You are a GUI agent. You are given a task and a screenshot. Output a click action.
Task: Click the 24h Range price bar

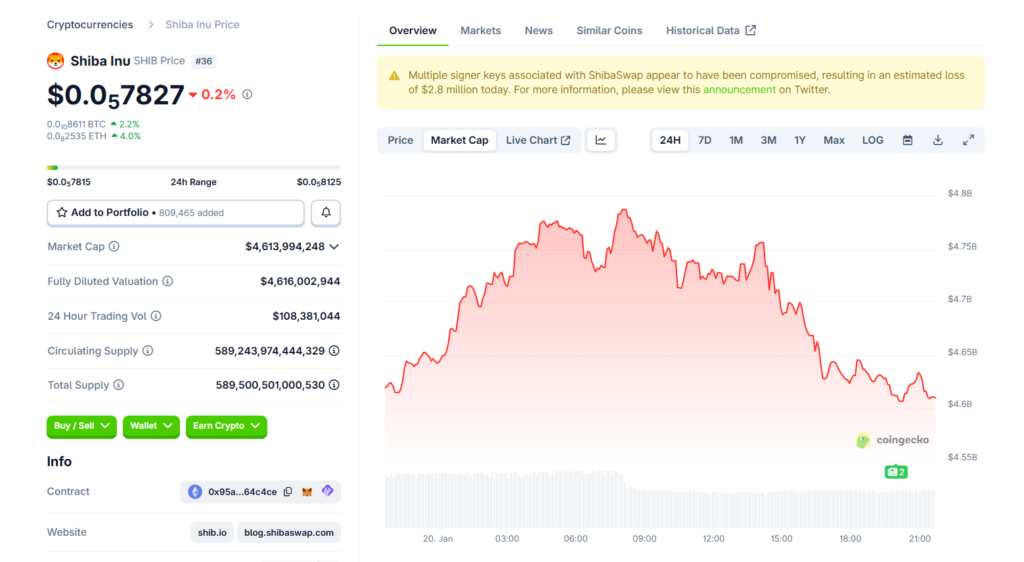coord(193,168)
